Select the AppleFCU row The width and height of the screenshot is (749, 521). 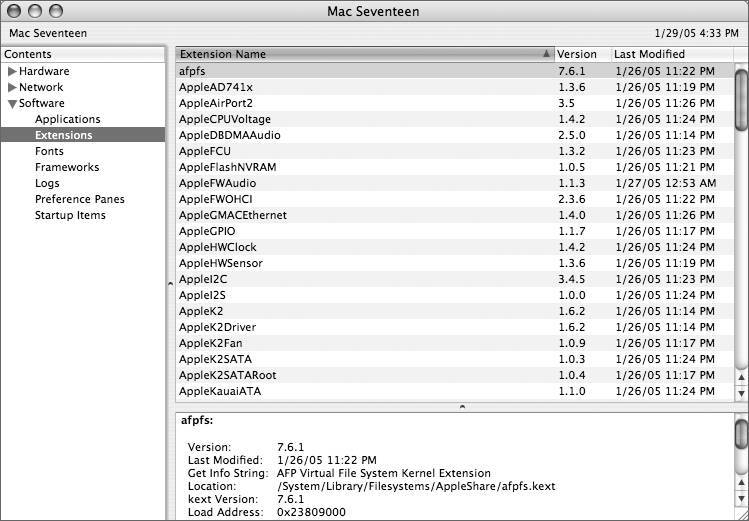coord(454,151)
